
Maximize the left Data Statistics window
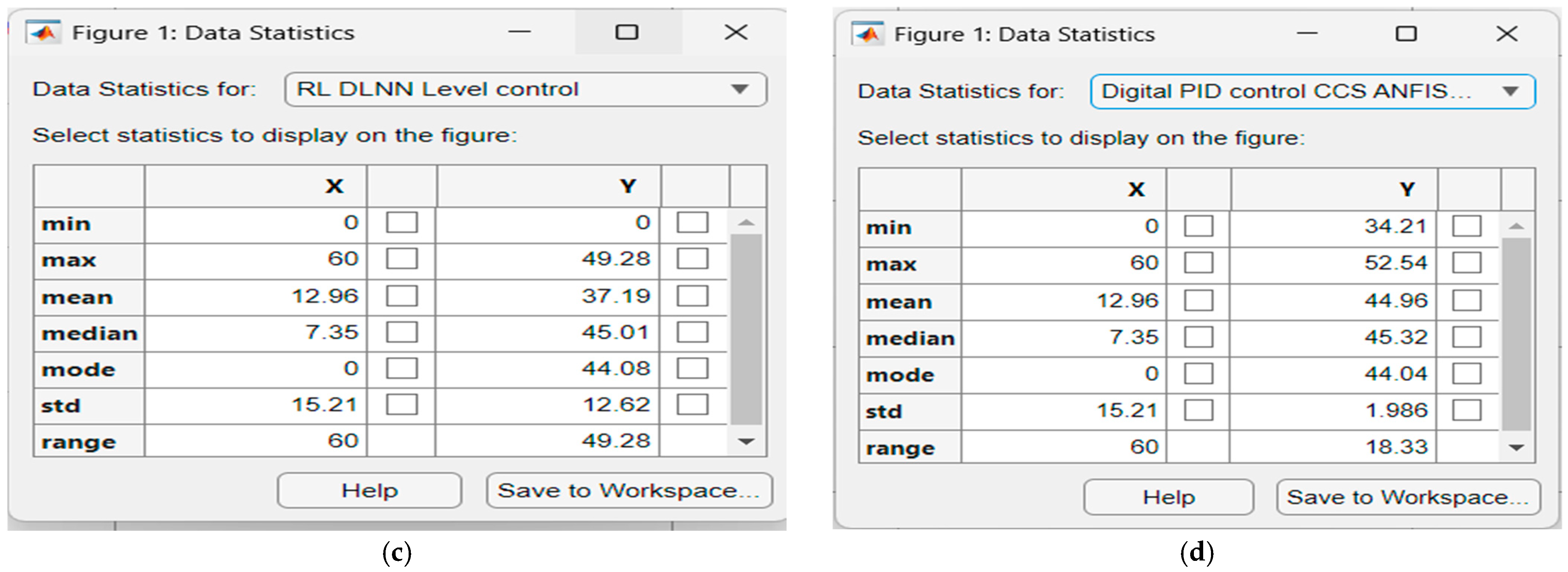pos(627,32)
